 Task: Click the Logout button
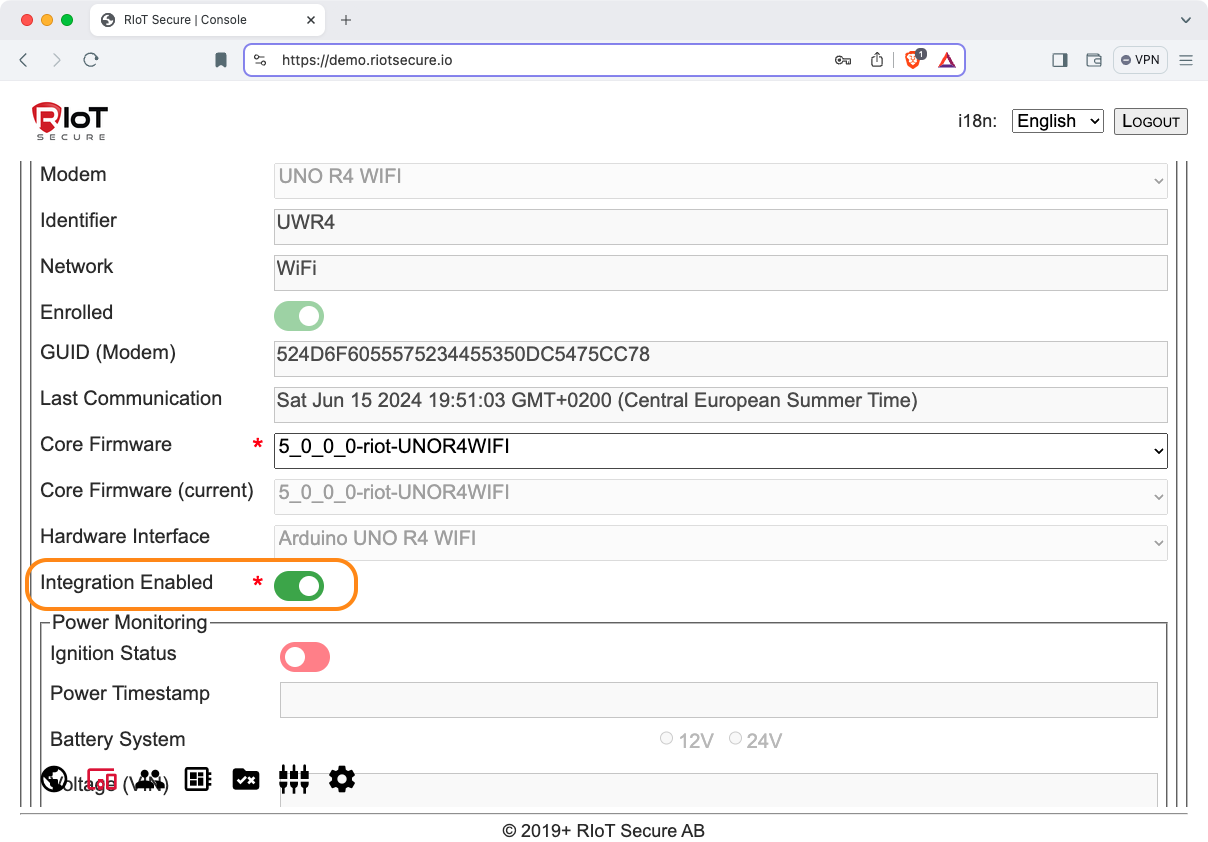pos(1150,121)
